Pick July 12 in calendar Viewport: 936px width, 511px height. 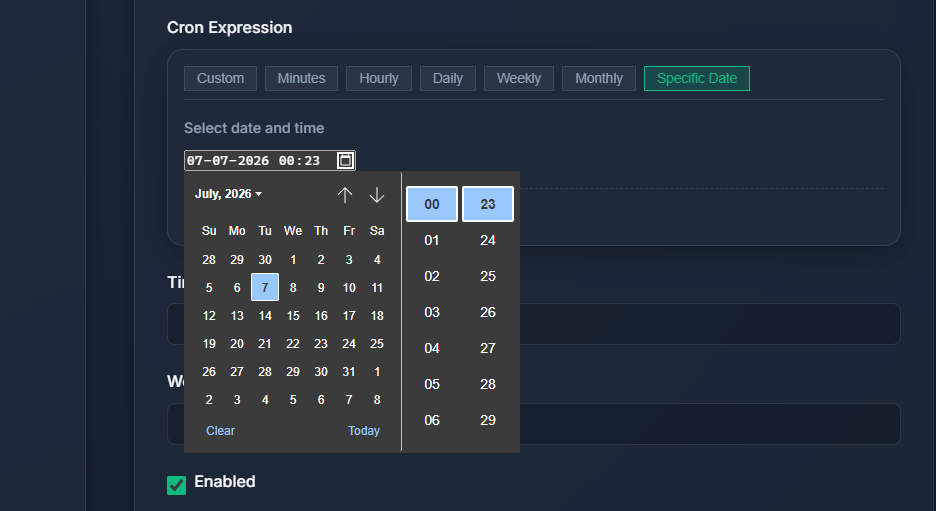point(209,315)
